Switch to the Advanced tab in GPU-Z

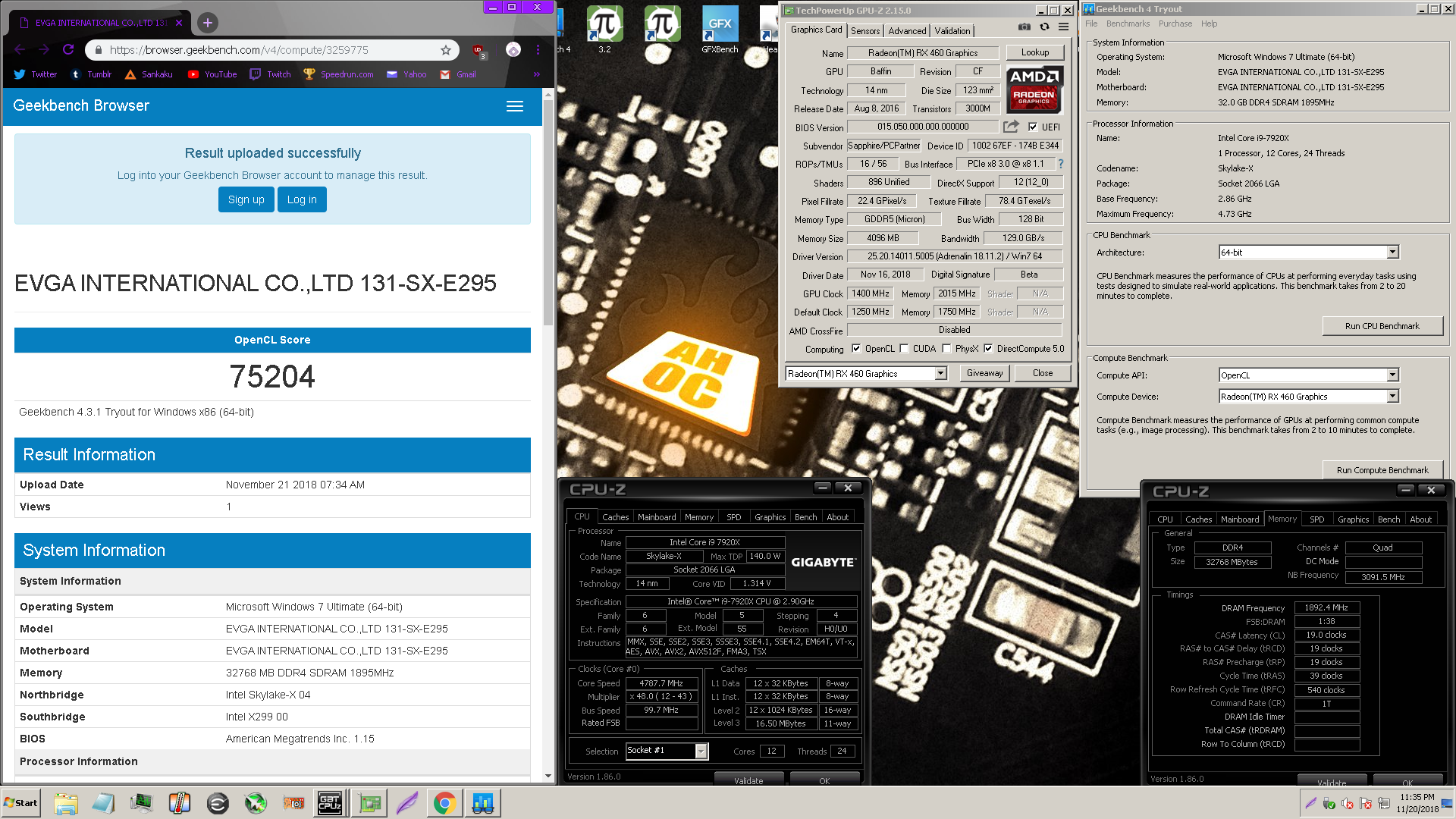907,31
